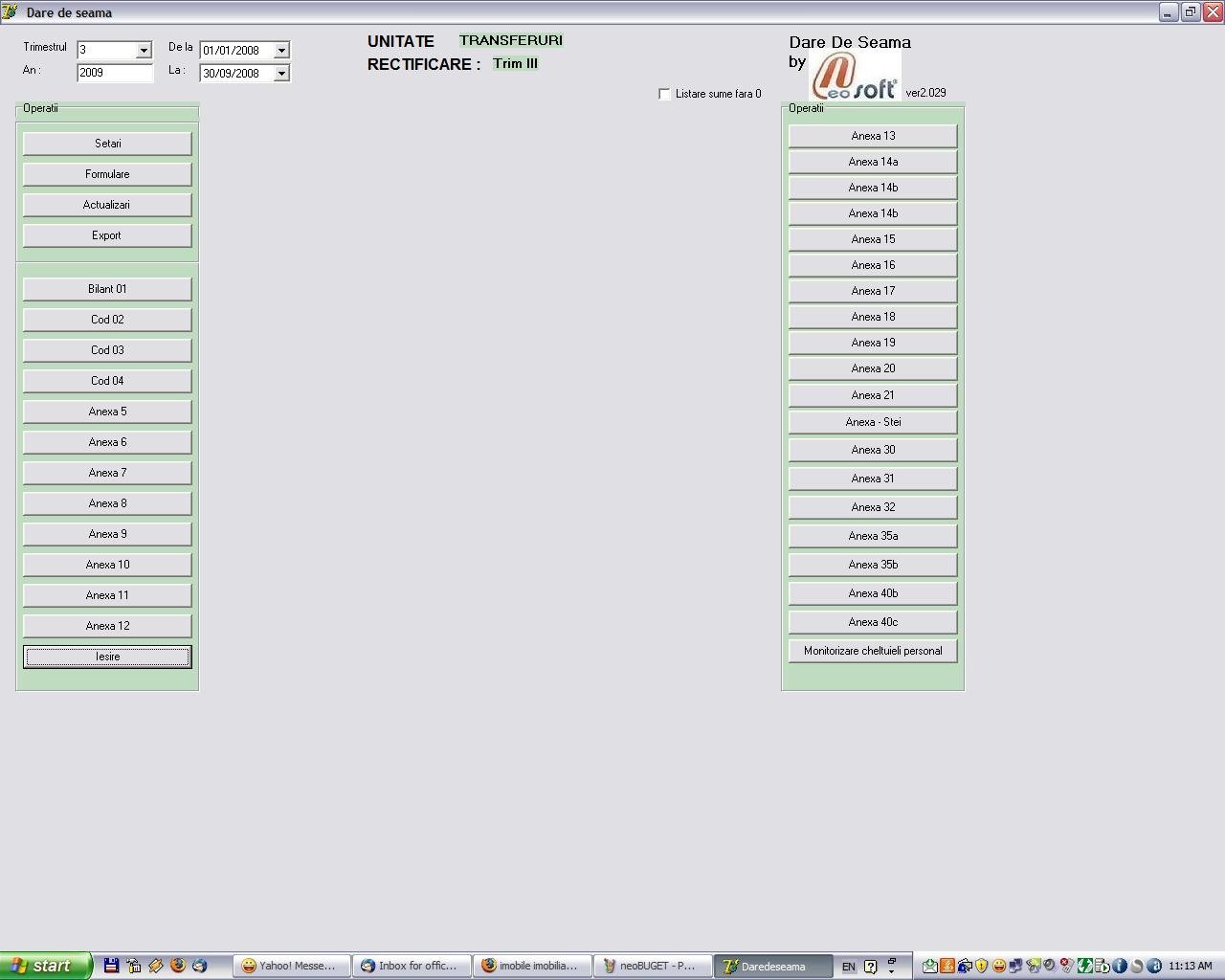1225x980 pixels.
Task: Click Anexa 31 button
Action: coord(873,479)
